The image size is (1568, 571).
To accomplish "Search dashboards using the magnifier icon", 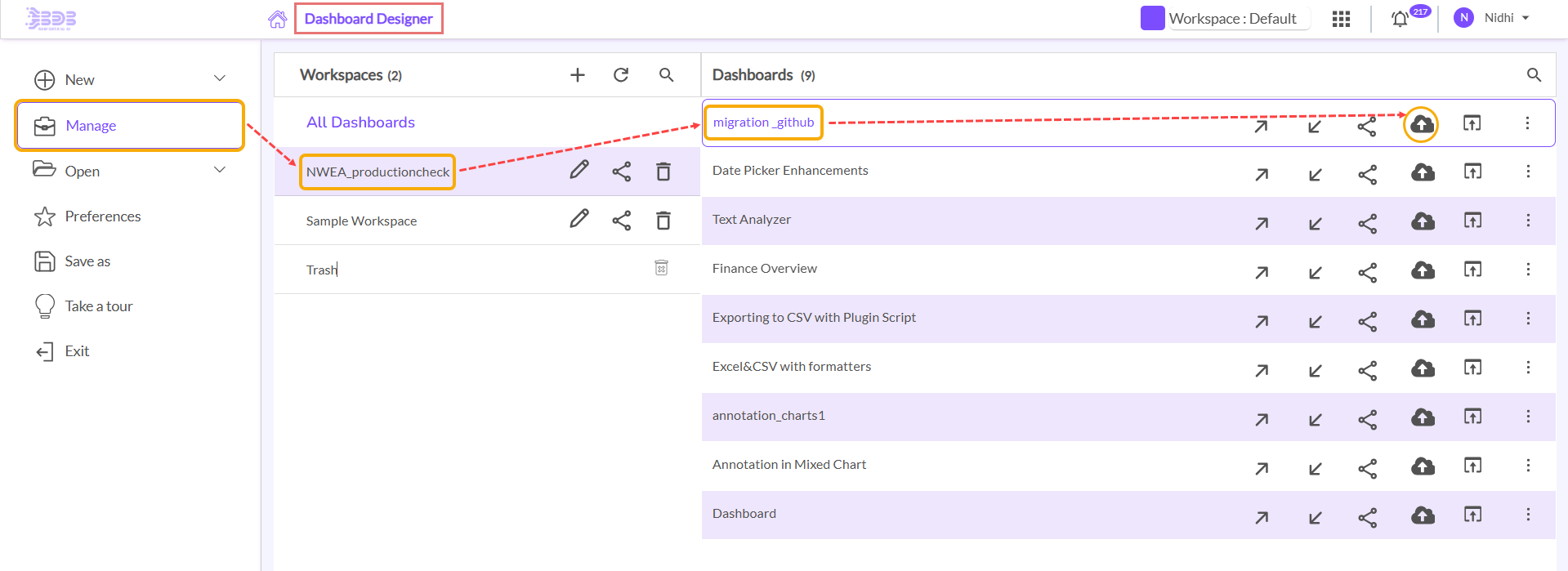I will 1534,75.
